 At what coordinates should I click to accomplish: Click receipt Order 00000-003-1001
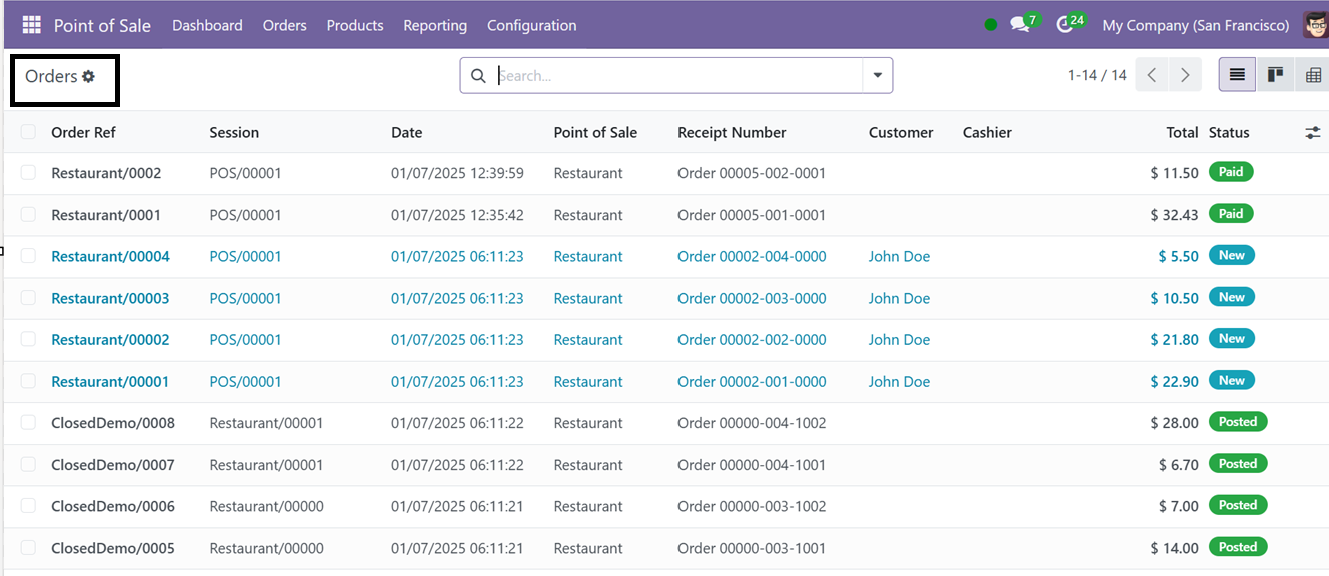(x=752, y=548)
